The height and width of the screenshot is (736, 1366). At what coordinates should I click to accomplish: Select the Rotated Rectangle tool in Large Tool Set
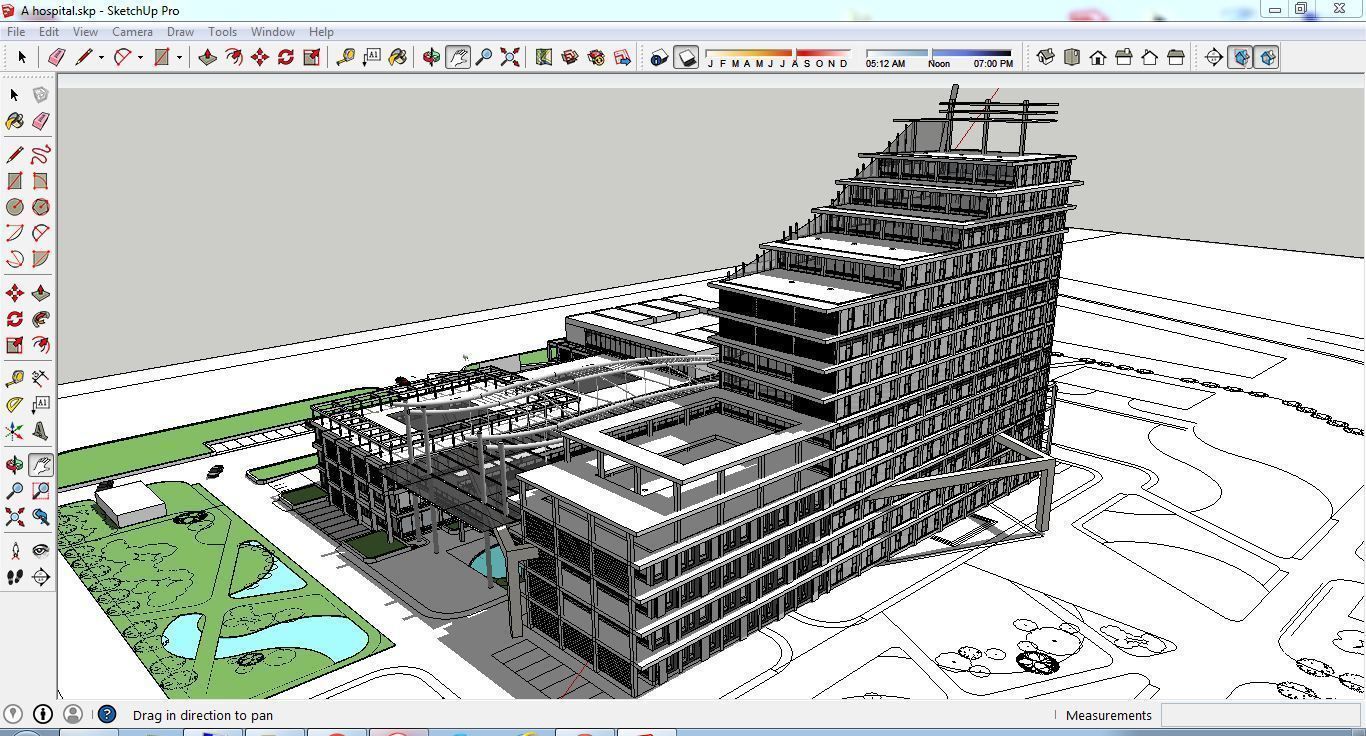pos(41,181)
